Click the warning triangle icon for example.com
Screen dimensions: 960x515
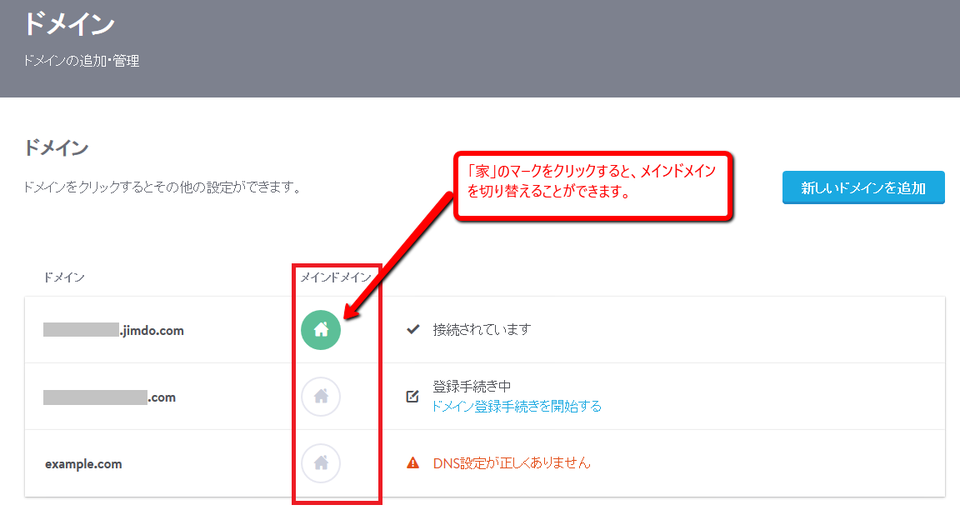pyautogui.click(x=413, y=463)
